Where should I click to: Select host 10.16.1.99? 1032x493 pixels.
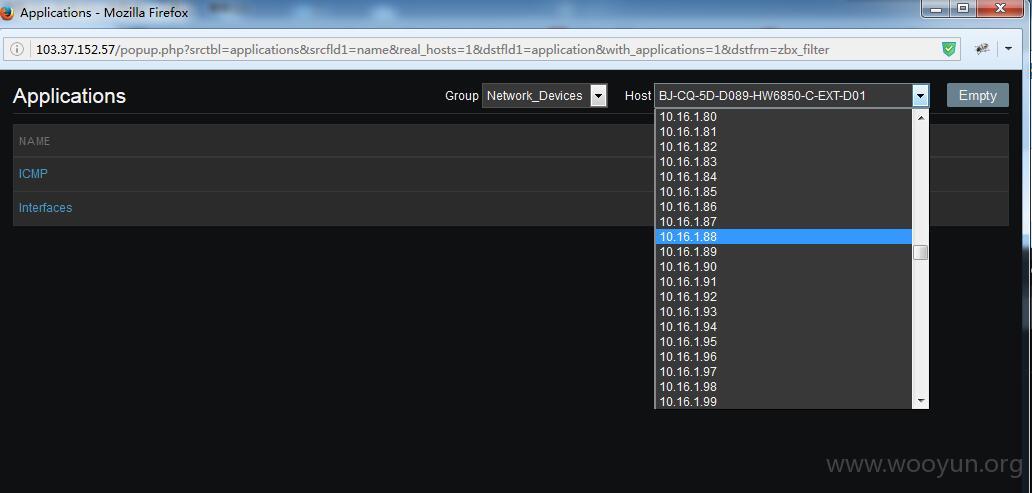pyautogui.click(x=783, y=402)
